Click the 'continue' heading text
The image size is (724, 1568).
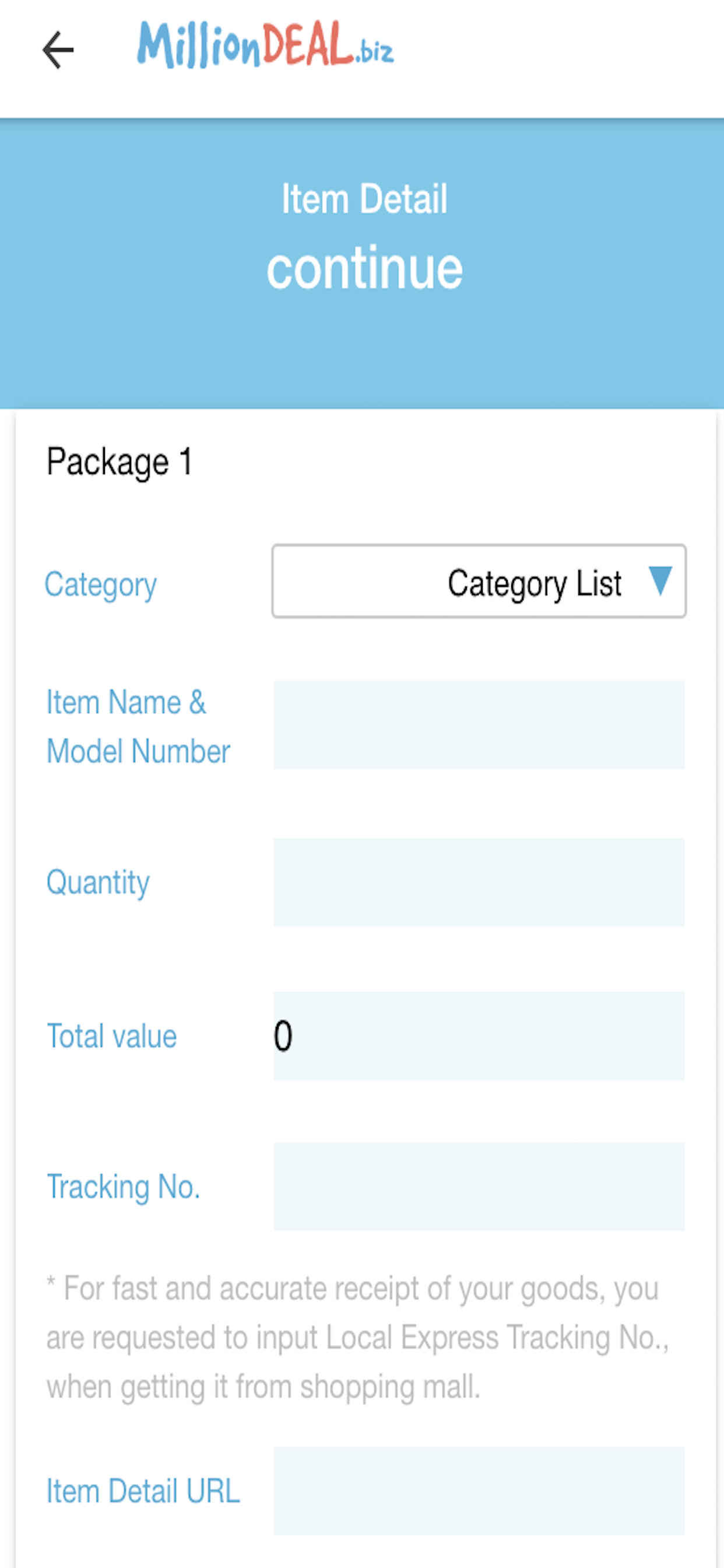pyautogui.click(x=364, y=268)
